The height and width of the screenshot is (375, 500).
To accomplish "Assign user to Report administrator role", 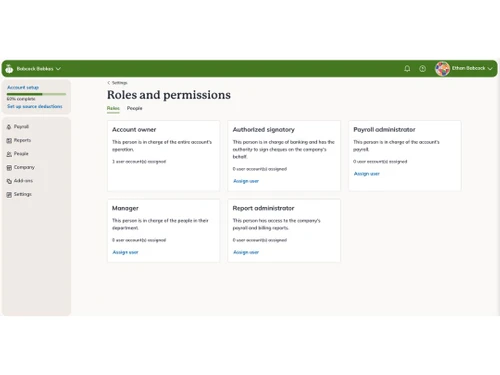I will tap(246, 252).
